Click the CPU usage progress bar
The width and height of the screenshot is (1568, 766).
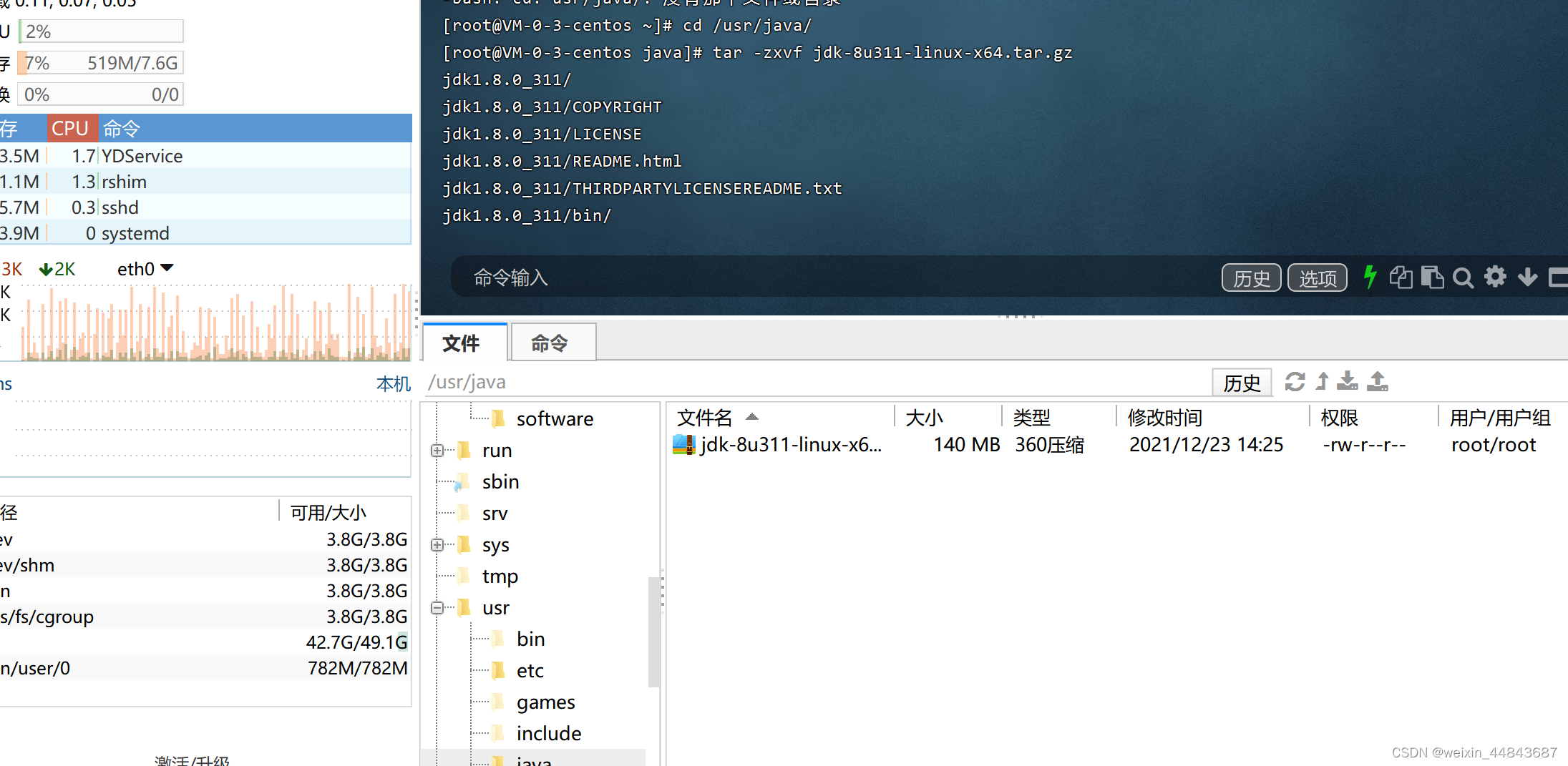coord(100,31)
